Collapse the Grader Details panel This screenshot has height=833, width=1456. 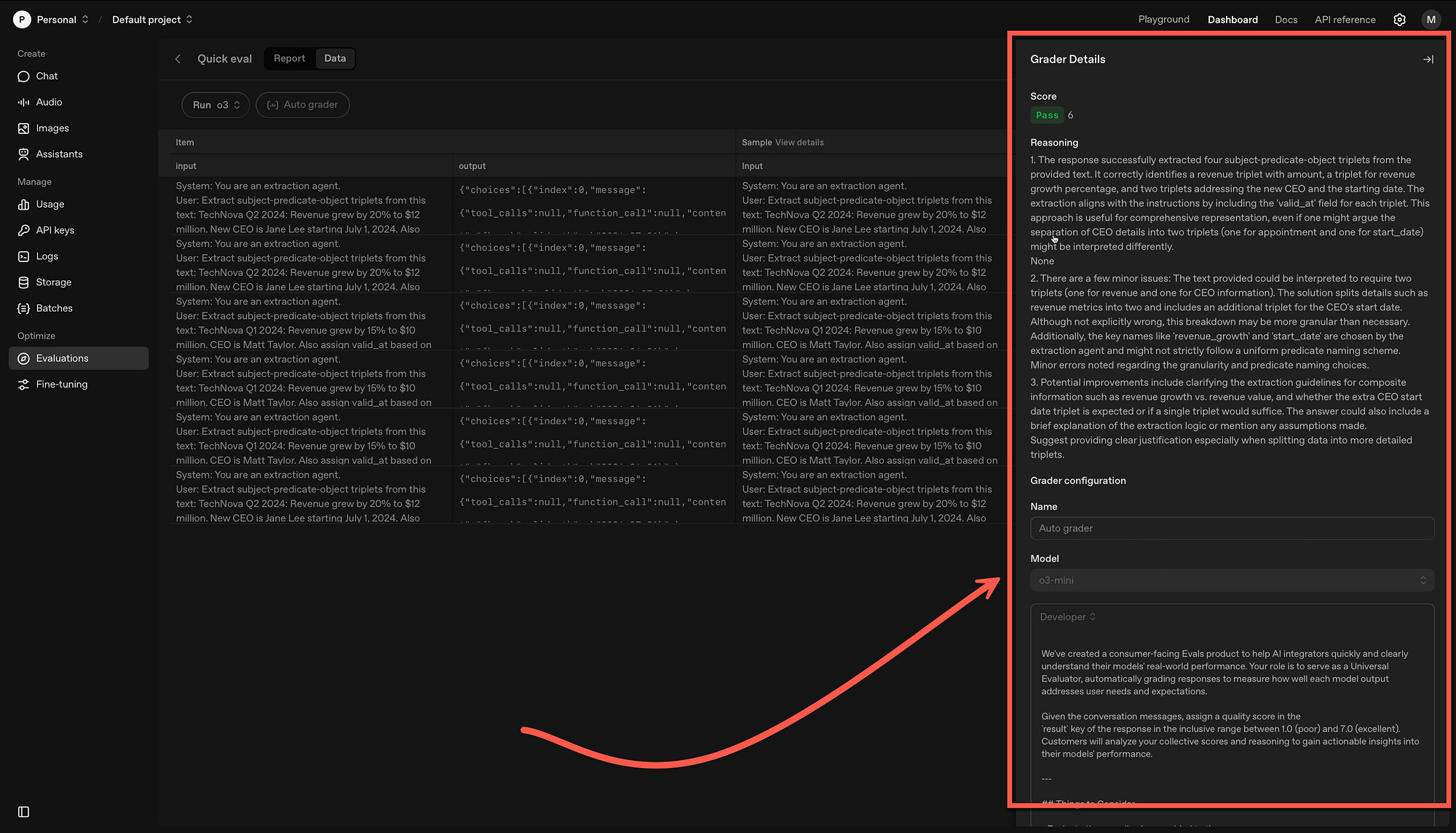click(1428, 60)
